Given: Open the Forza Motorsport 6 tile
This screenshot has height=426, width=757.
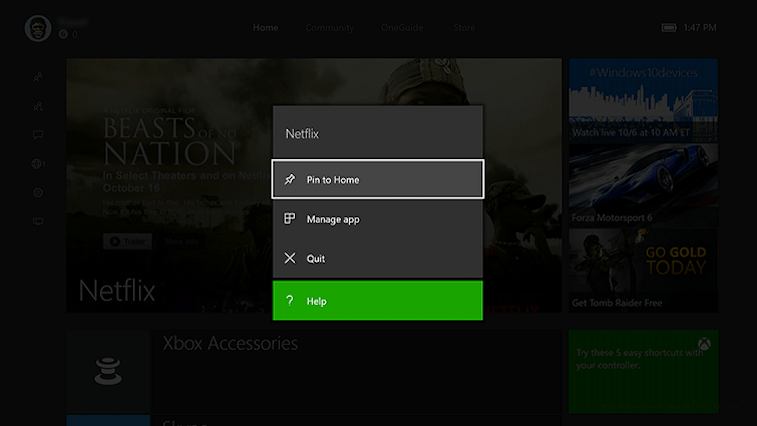Looking at the screenshot, I should click(643, 185).
